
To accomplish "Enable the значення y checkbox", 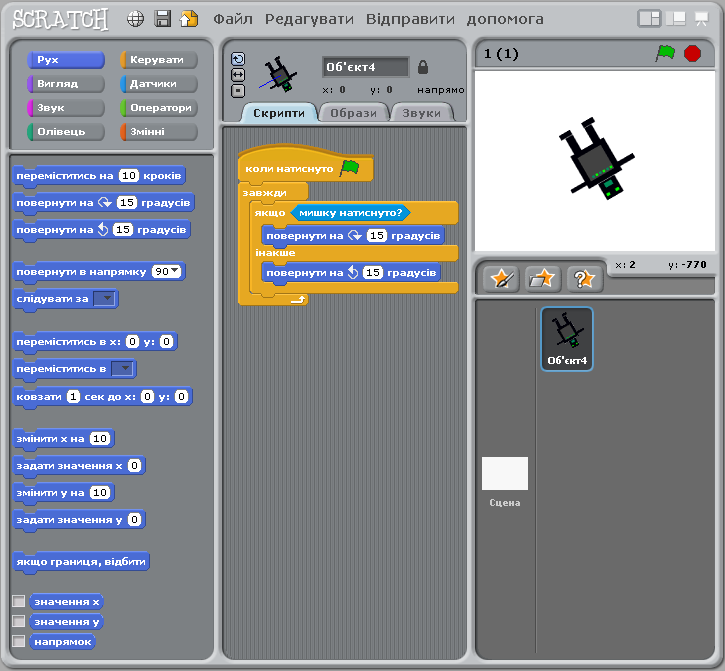I will pos(18,621).
